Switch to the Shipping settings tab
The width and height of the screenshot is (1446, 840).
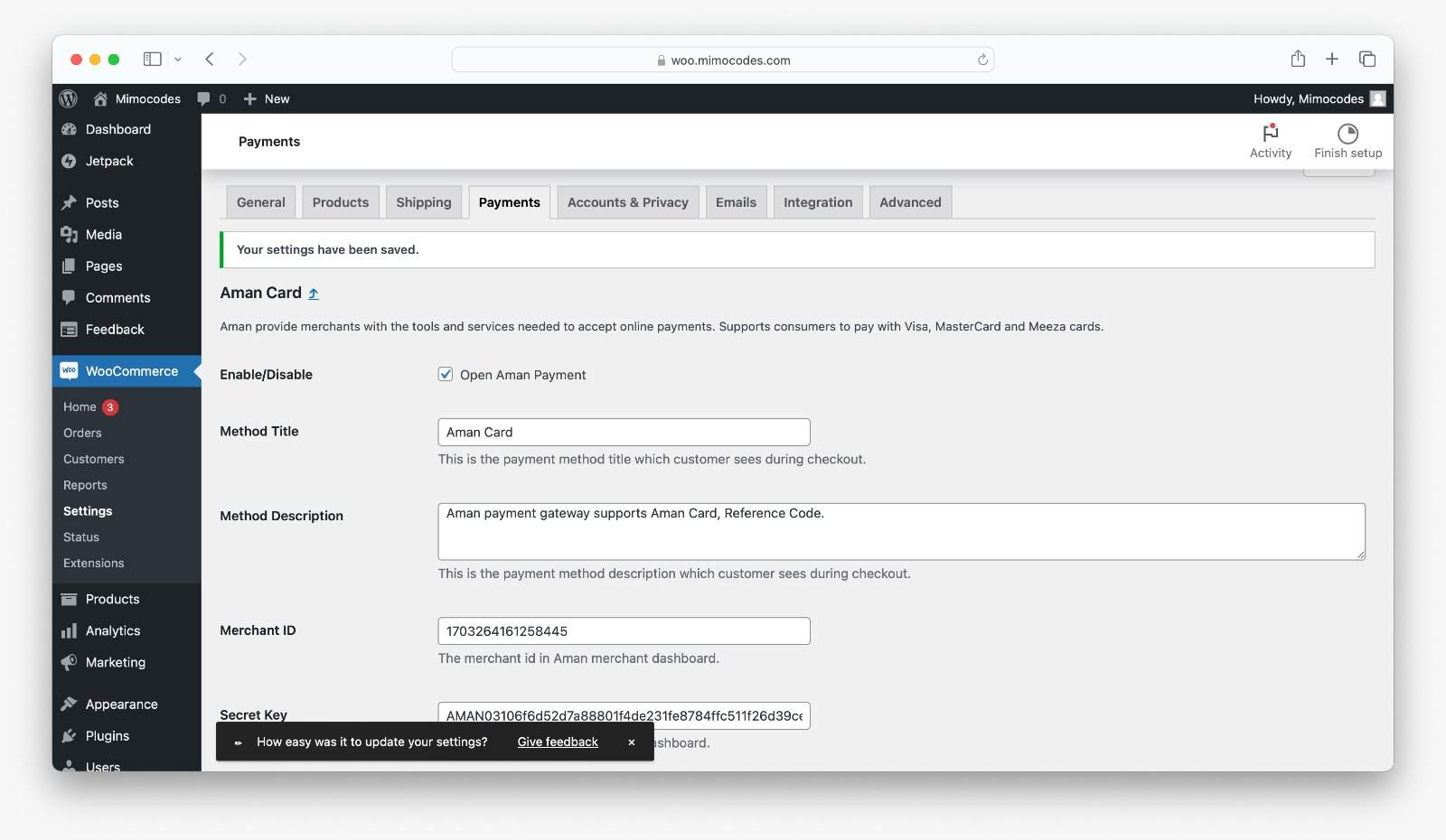(x=424, y=202)
